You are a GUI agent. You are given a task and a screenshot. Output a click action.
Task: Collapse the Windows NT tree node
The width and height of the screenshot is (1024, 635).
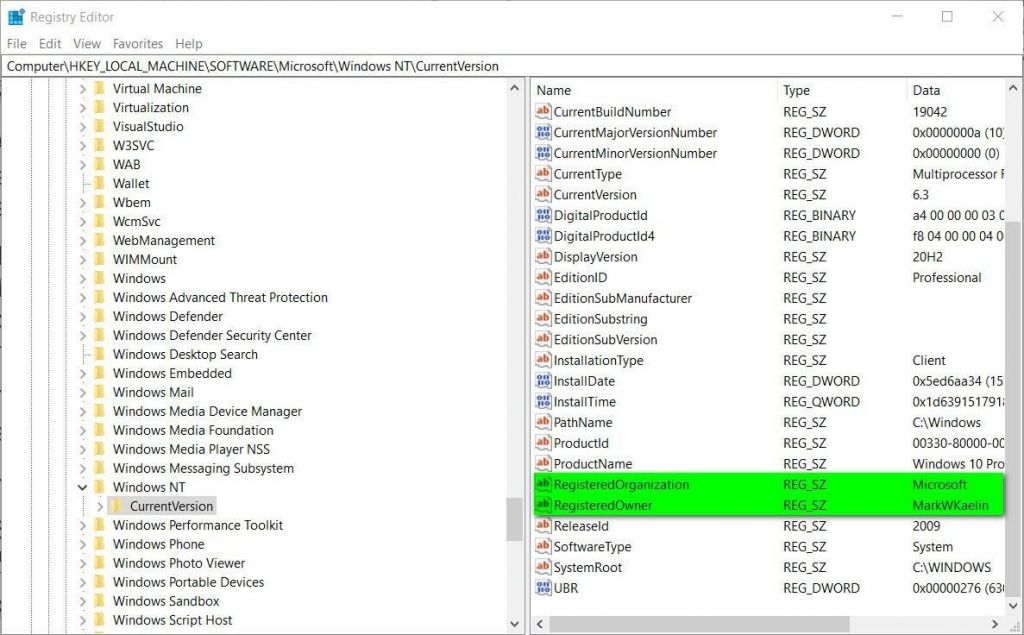[x=84, y=487]
